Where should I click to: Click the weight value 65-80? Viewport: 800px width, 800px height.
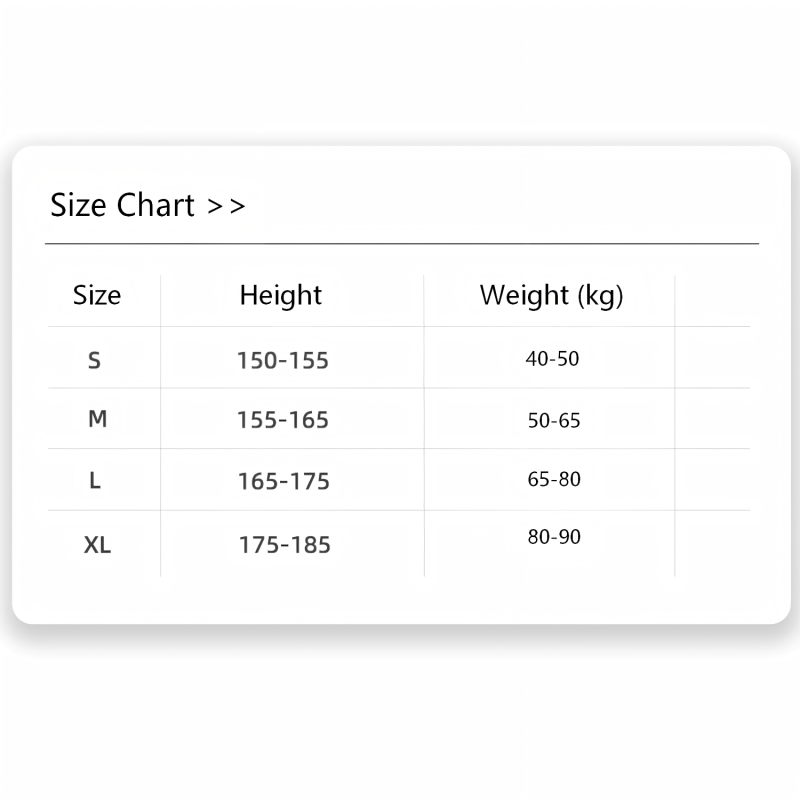click(554, 479)
